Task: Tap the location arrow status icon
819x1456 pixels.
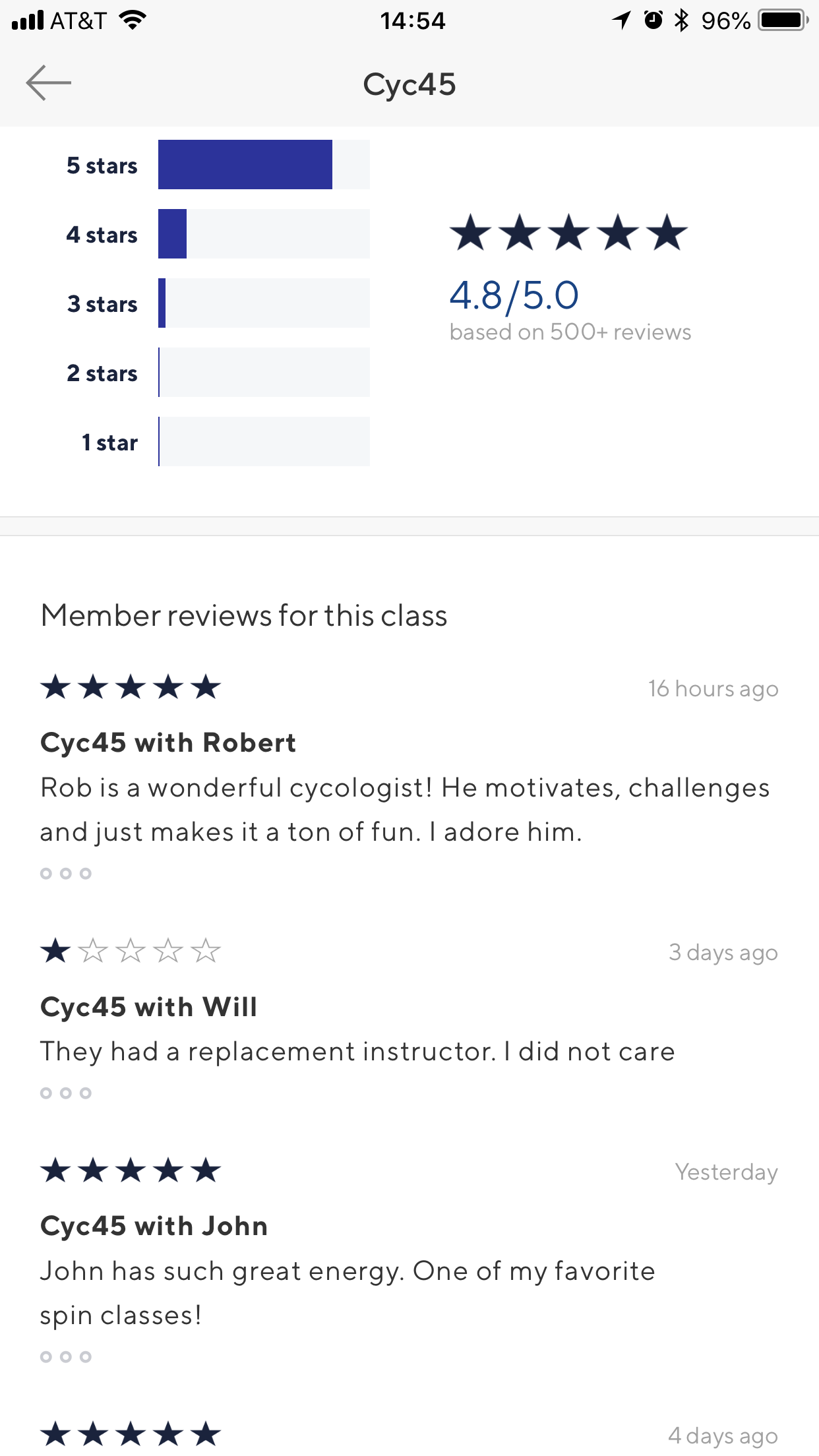Action: tap(621, 20)
